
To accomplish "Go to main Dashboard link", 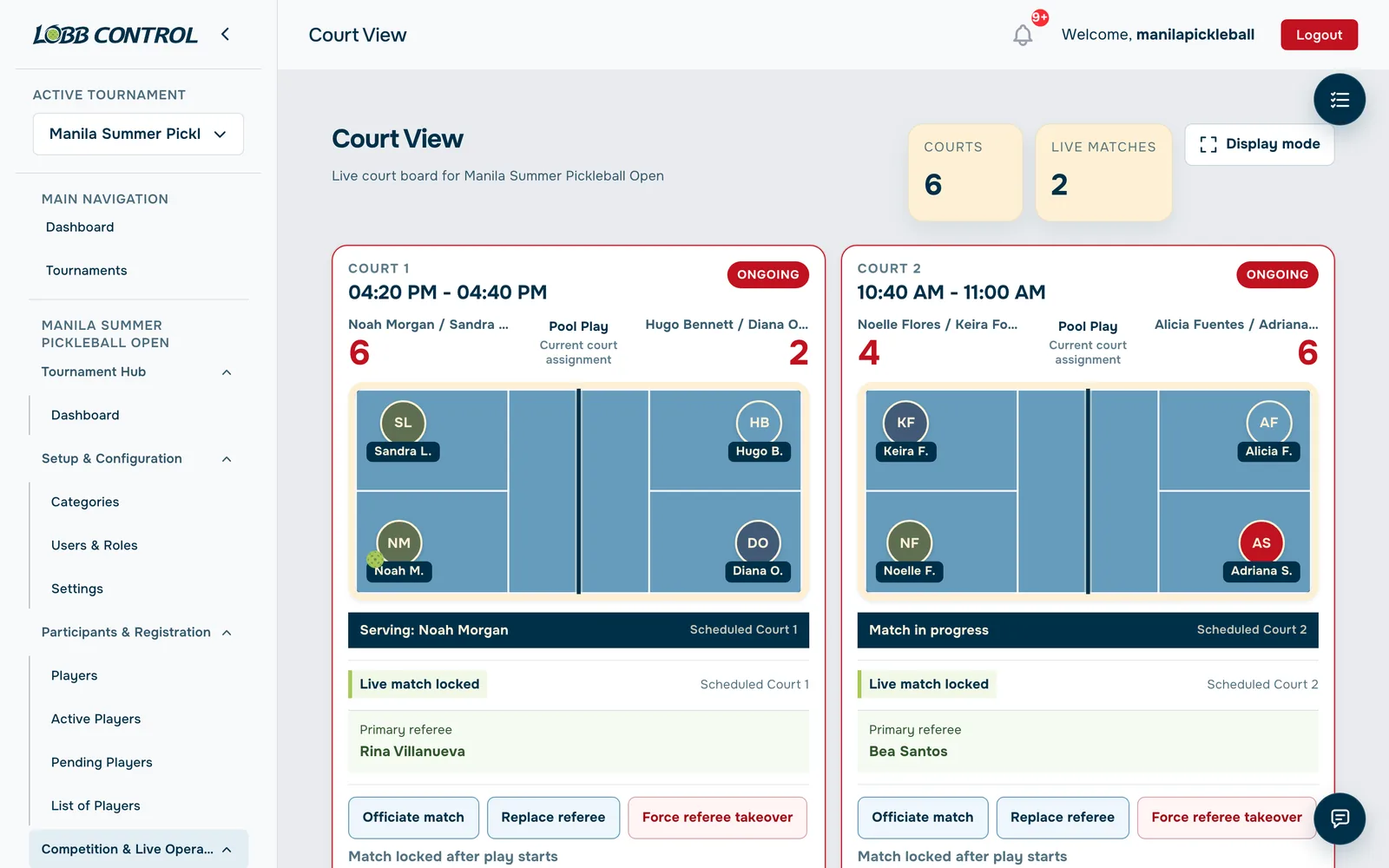I will point(80,227).
